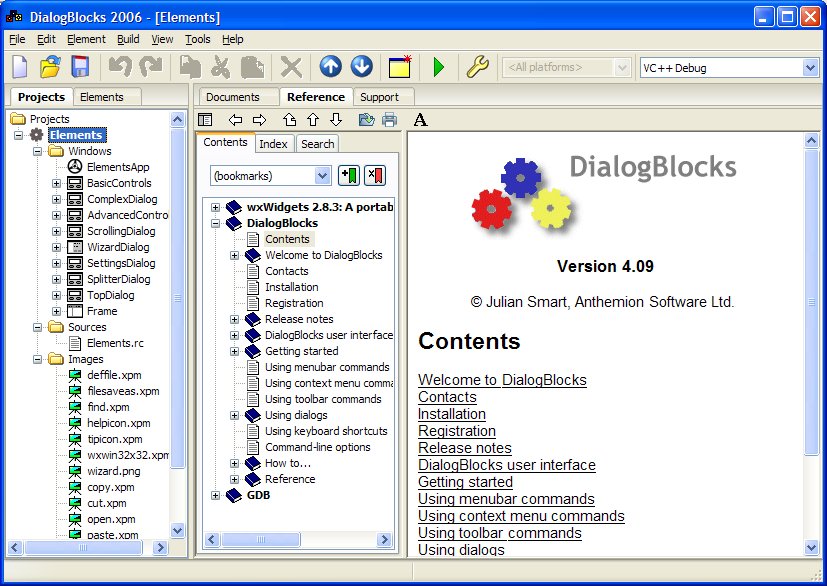The height and width of the screenshot is (586, 827).
Task: Collapse the Elements project tree node
Action: tap(18, 135)
